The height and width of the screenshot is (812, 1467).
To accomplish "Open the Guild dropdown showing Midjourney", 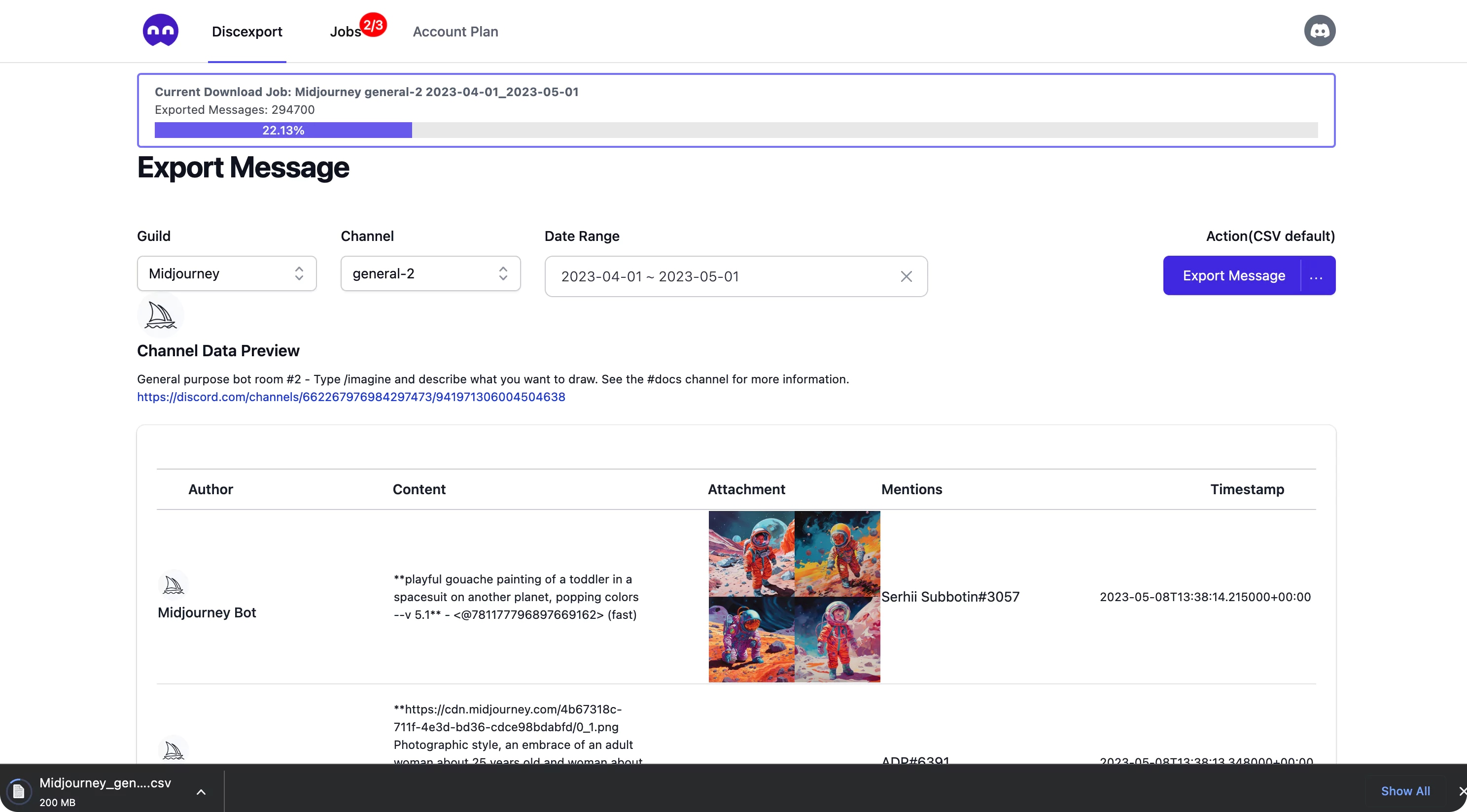I will (227, 274).
